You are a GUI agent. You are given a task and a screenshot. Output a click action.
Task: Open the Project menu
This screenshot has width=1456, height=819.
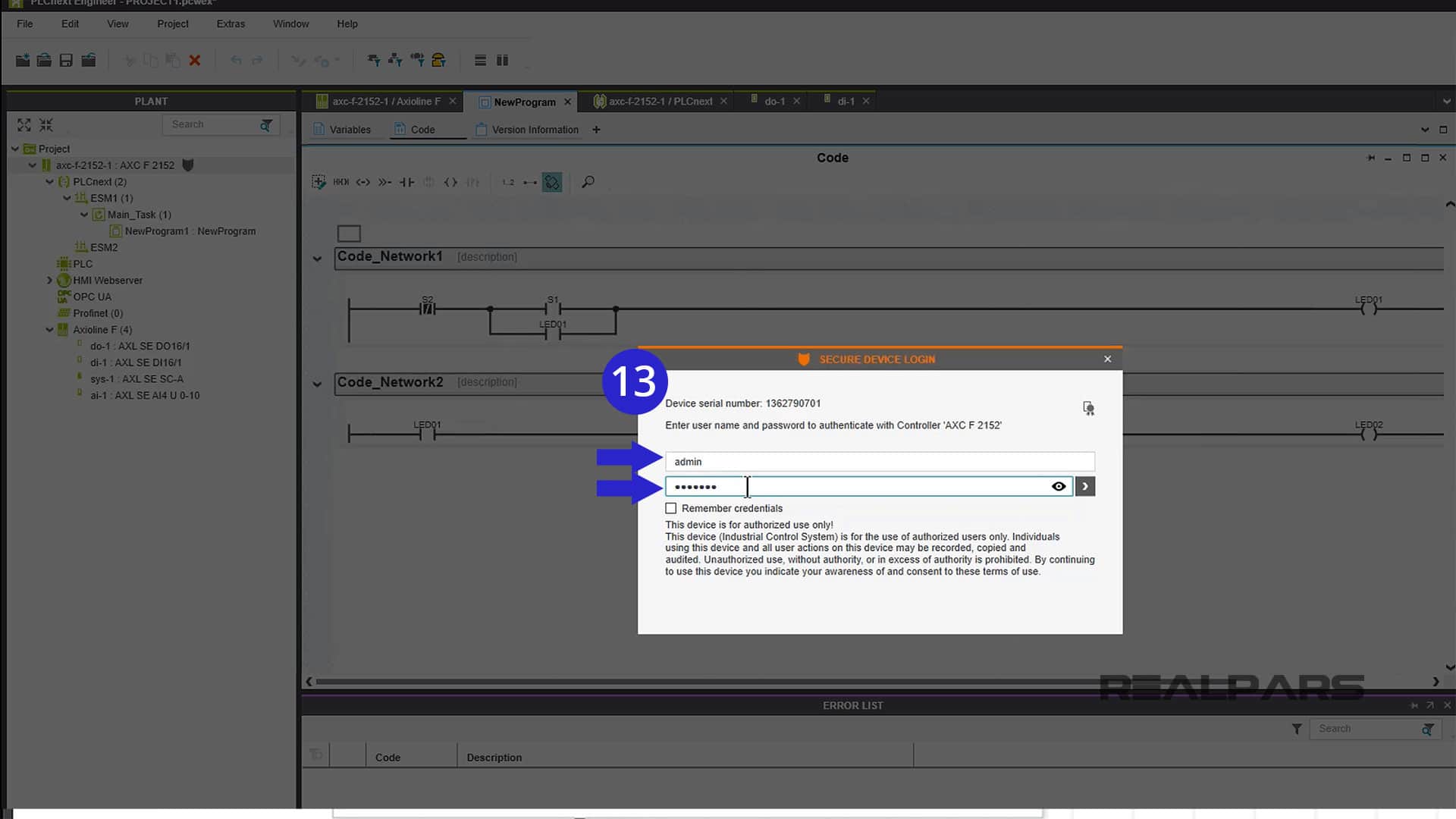(173, 24)
